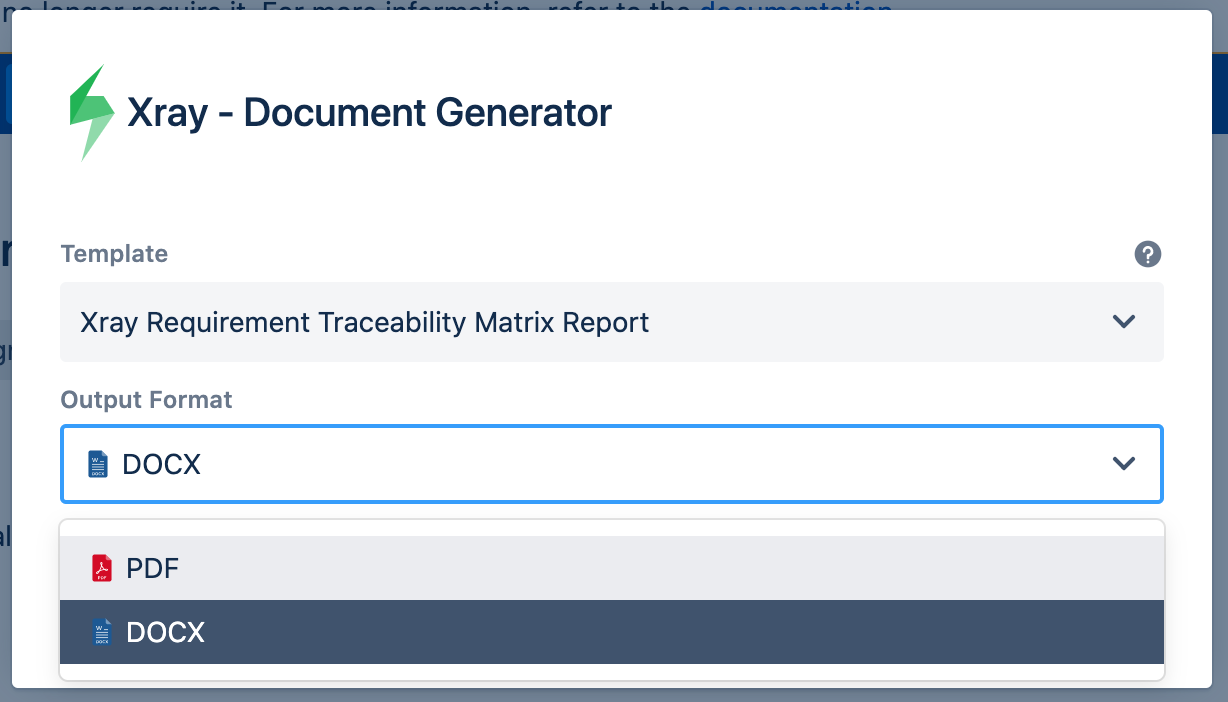Choose PDF from the output format list
The image size is (1228, 702).
pyautogui.click(x=612, y=568)
